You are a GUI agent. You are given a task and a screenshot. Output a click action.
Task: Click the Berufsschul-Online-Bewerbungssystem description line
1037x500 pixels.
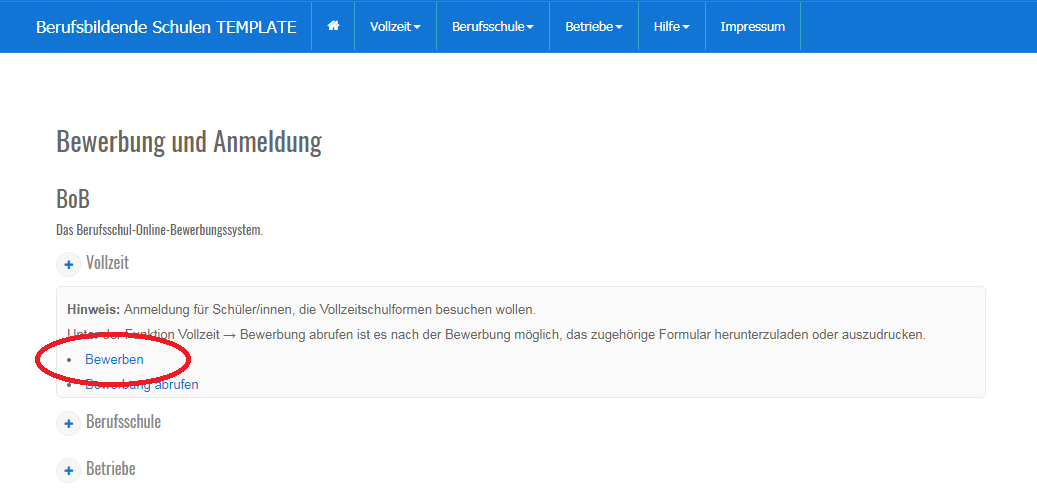click(159, 231)
